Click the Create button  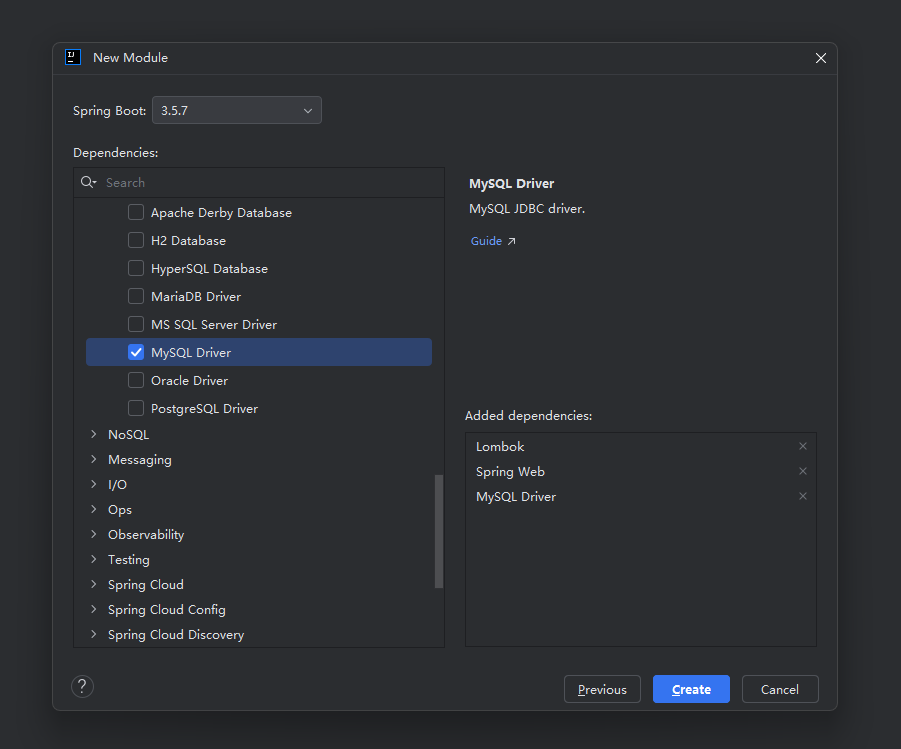[691, 689]
